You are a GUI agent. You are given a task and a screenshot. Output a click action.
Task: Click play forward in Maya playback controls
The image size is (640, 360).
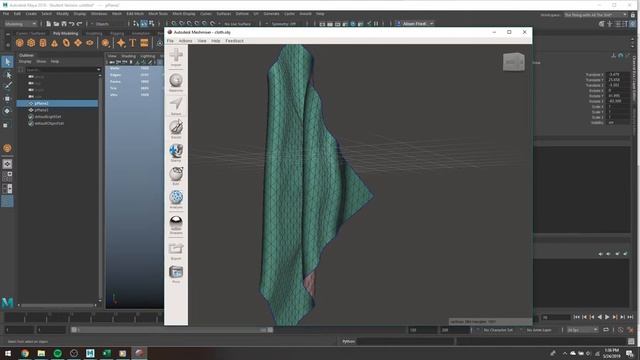607,317
